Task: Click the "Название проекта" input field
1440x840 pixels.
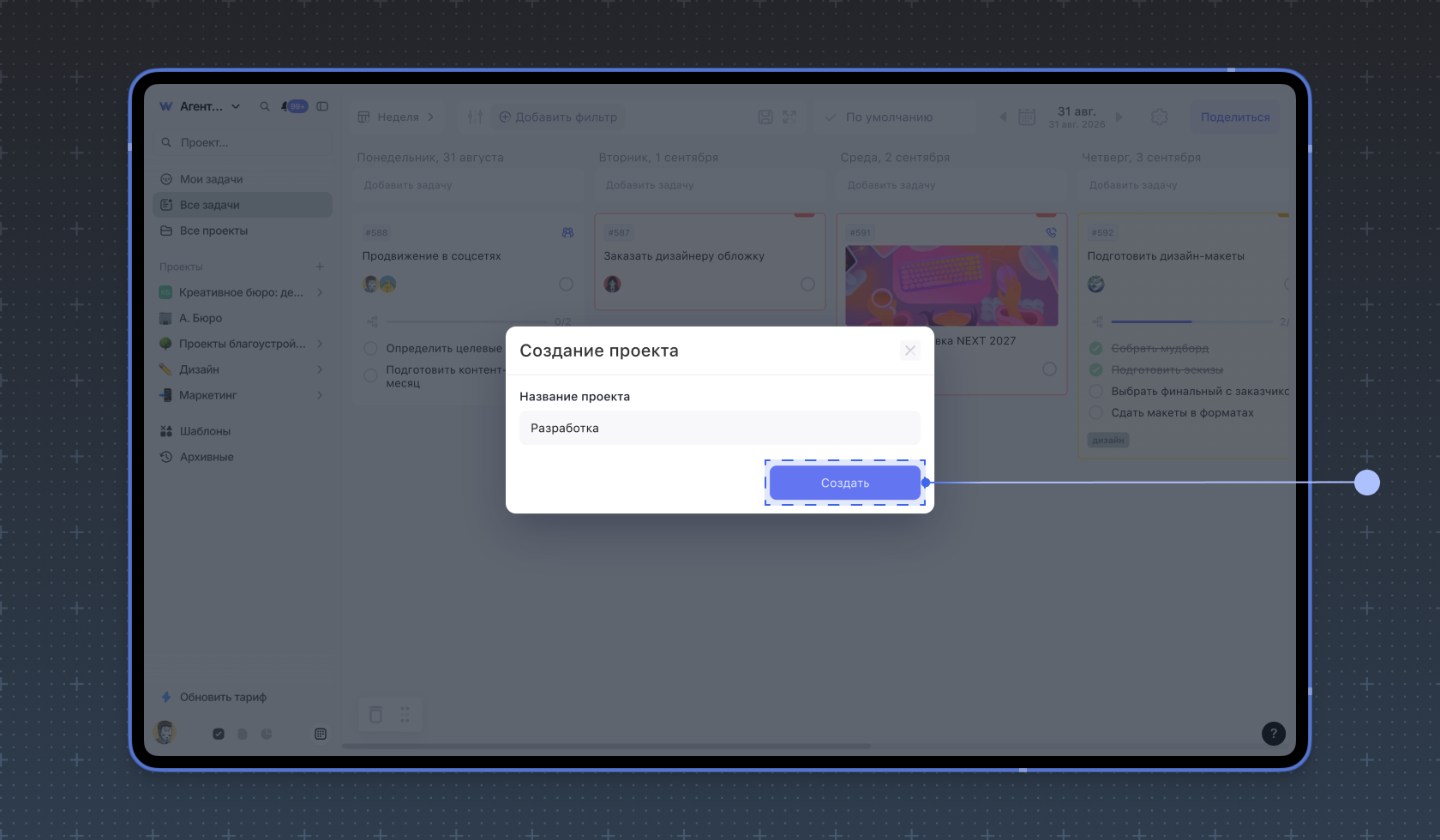Action: click(720, 428)
